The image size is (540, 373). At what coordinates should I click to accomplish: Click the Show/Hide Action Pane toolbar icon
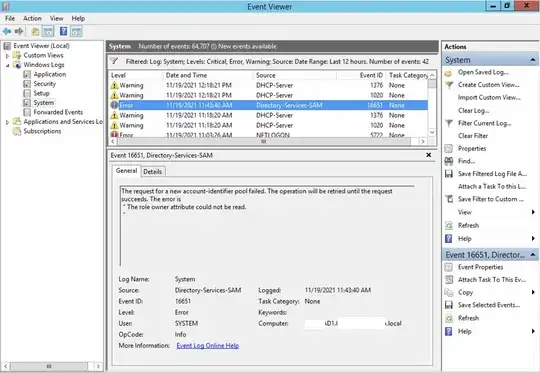pos(76,32)
